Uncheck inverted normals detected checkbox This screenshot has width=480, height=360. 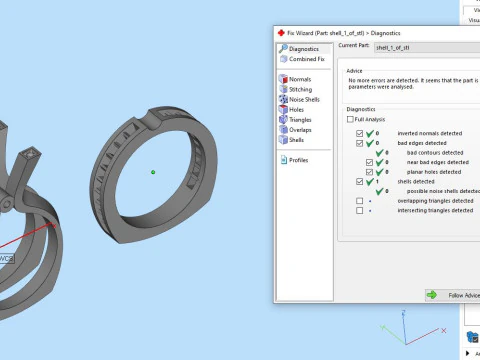click(359, 133)
